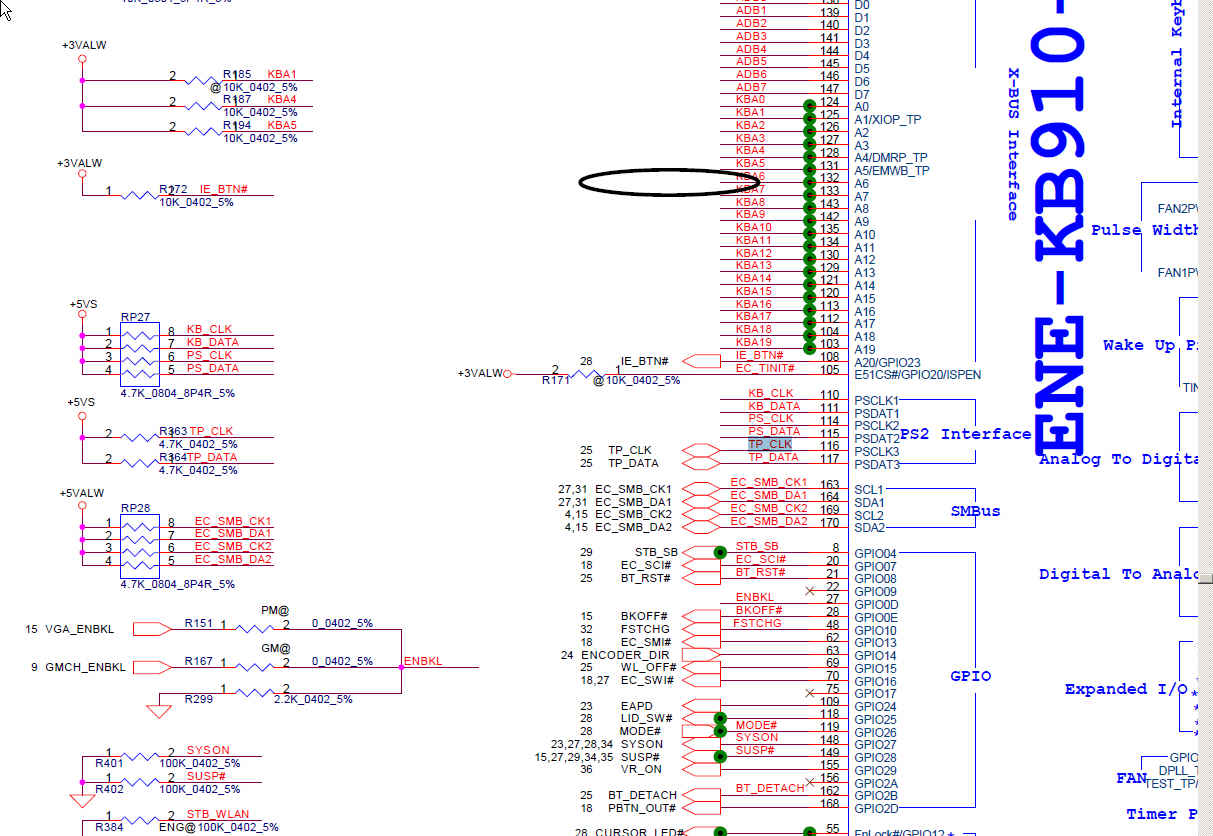Image resolution: width=1213 pixels, height=836 pixels.
Task: Click the ADB7 net label
Action: pos(751,87)
